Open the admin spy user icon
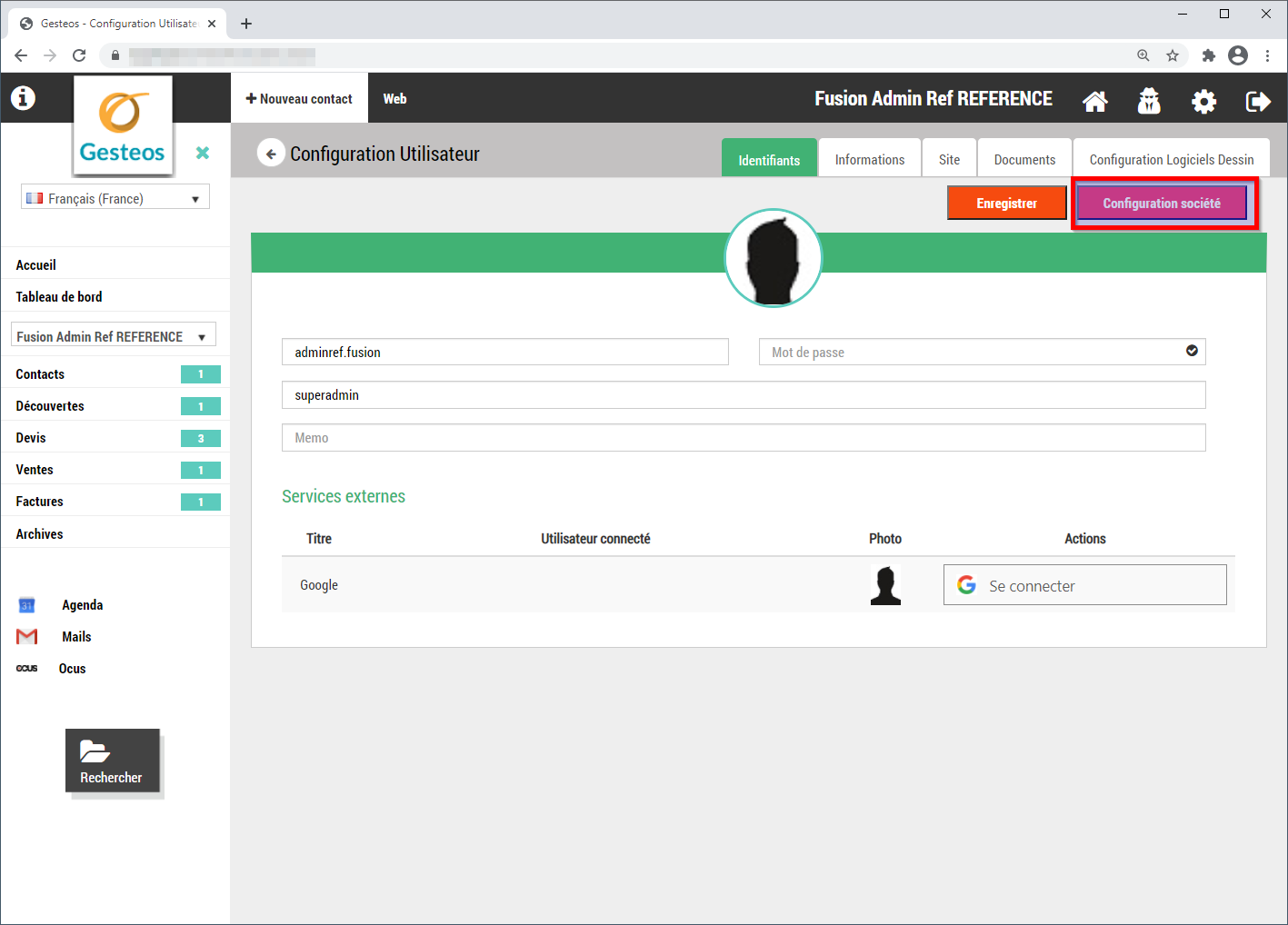The image size is (1288, 925). 1149,101
